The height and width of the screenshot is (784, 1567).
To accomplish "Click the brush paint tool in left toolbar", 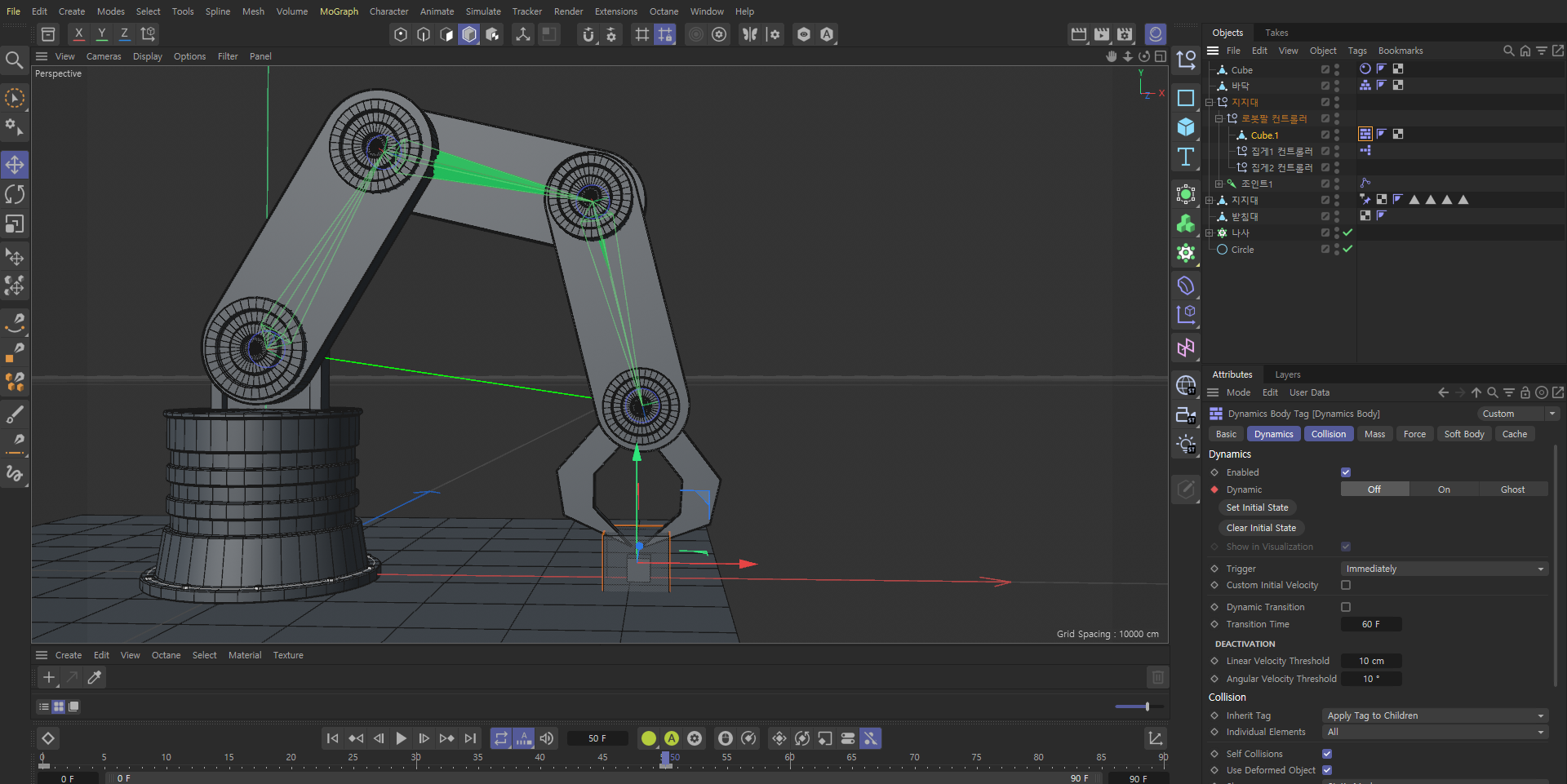I will click(x=15, y=414).
